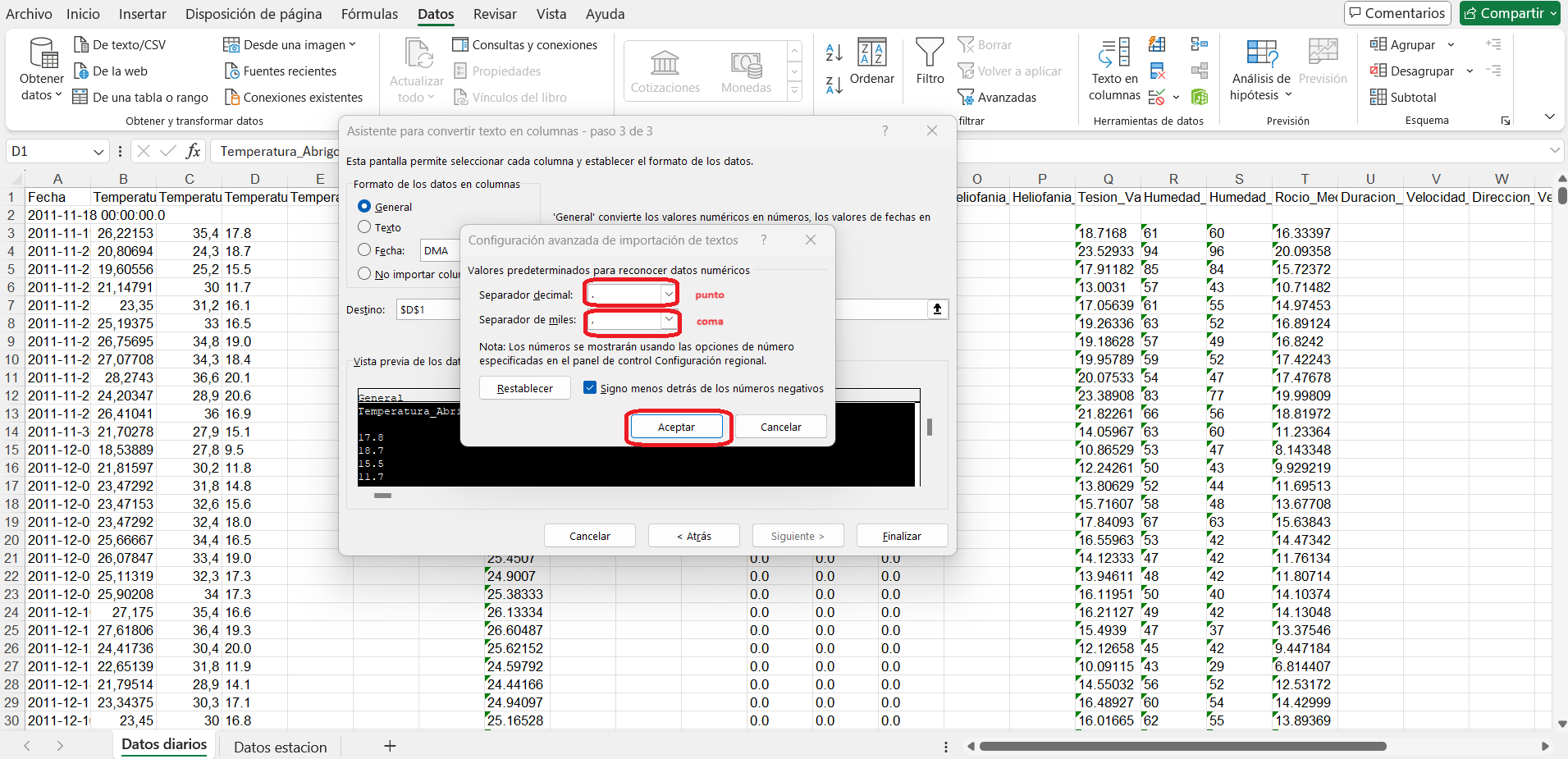Import data De la web

111,71
